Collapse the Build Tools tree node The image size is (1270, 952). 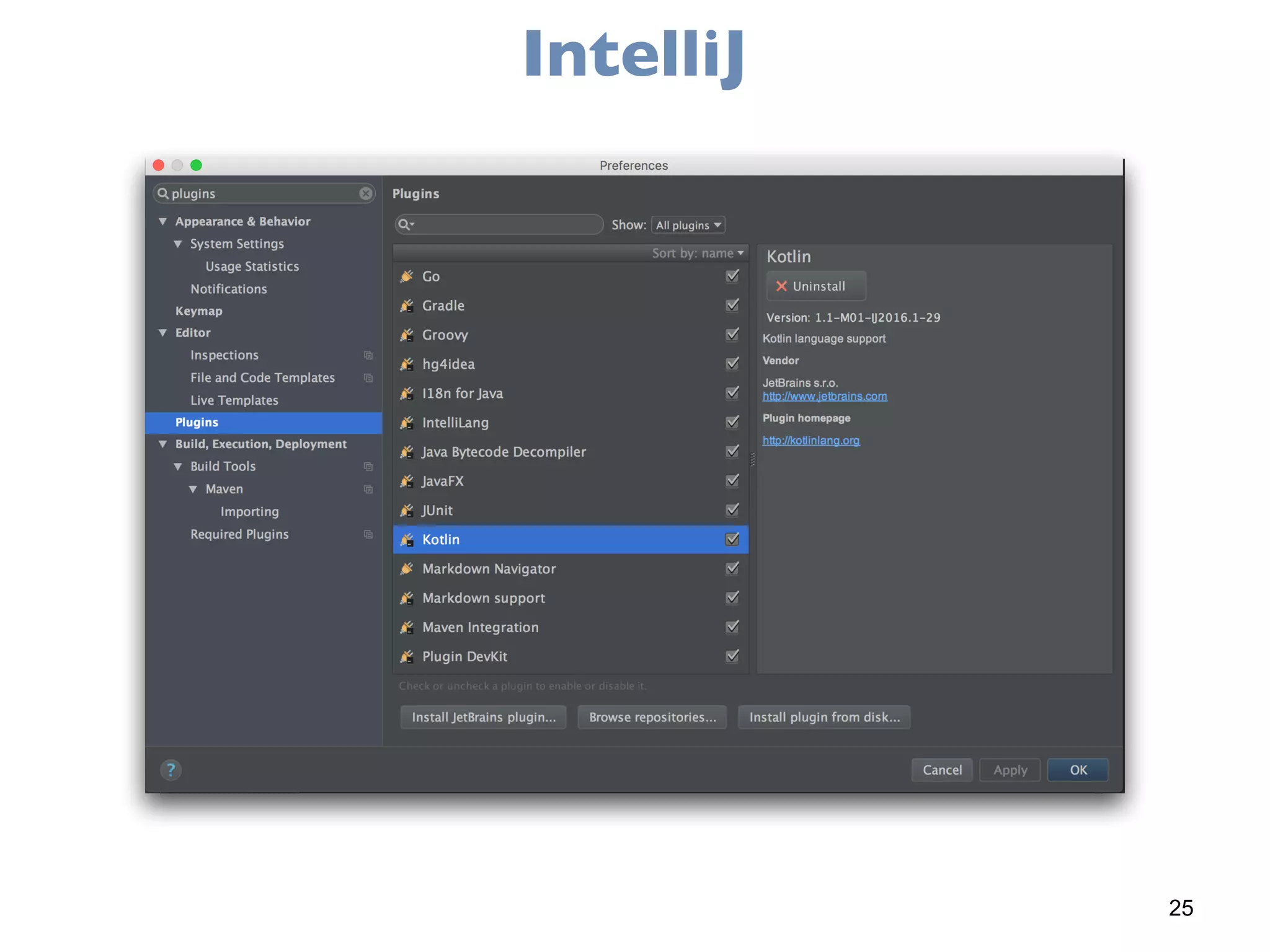(x=178, y=466)
